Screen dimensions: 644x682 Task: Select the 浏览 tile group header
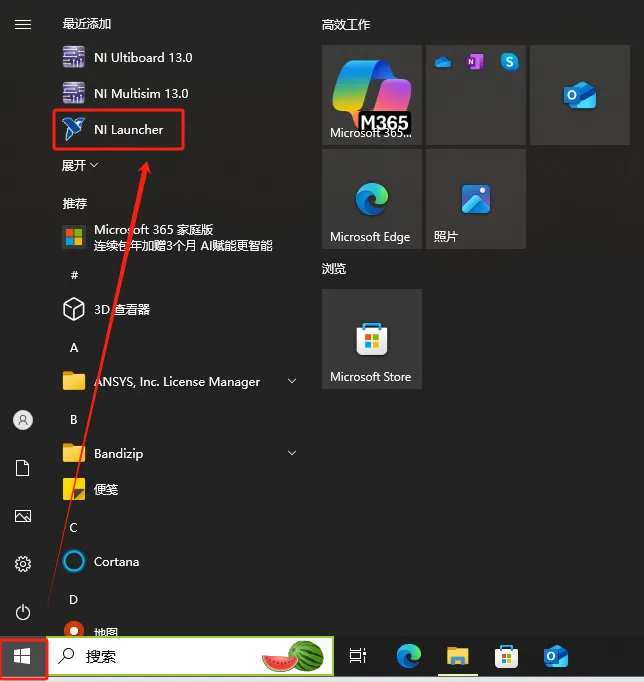334,269
